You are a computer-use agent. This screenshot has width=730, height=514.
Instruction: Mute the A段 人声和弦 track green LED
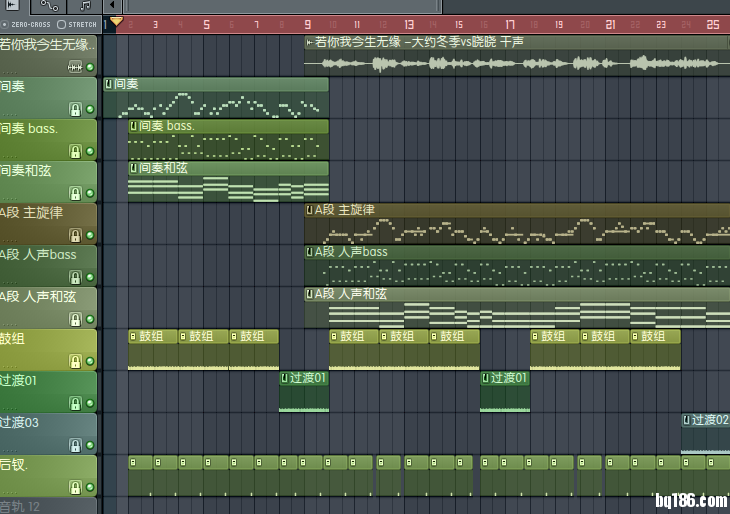tap(90, 319)
